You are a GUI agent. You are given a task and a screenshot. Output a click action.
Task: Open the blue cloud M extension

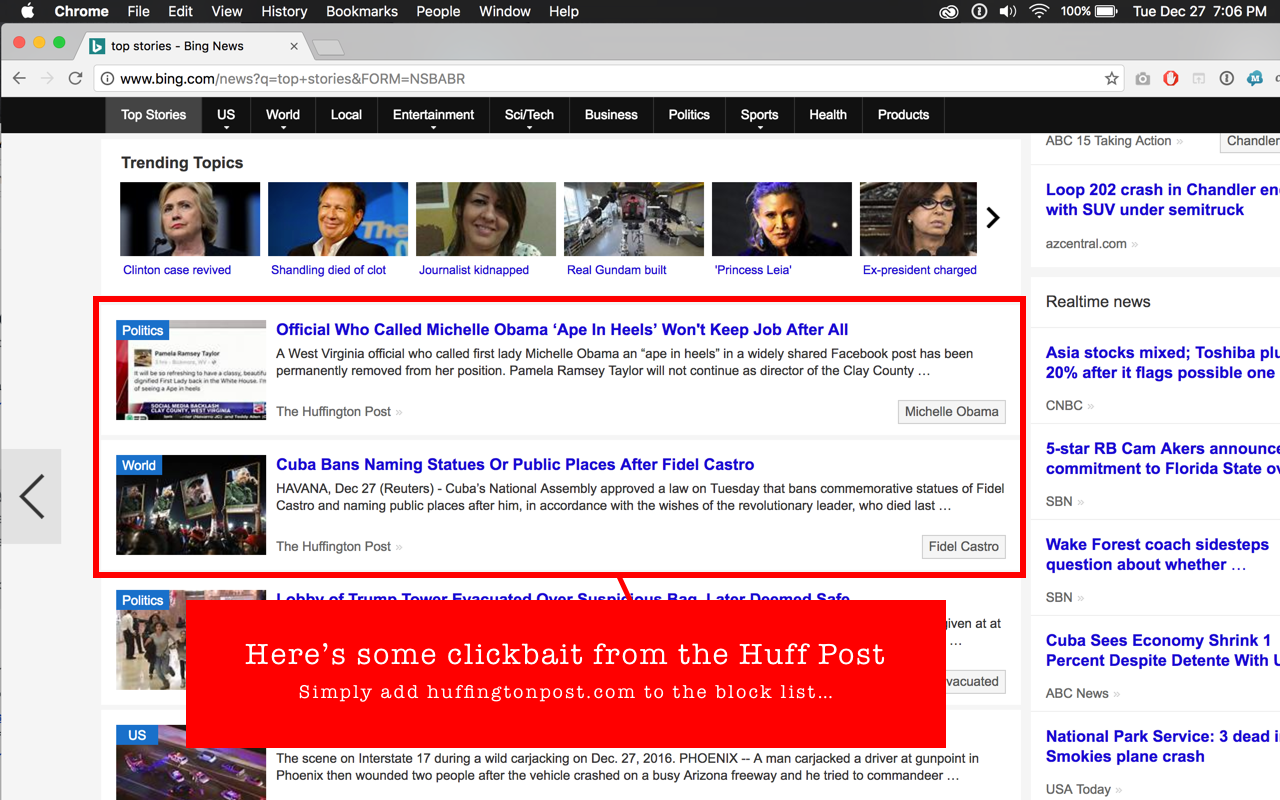(1255, 78)
